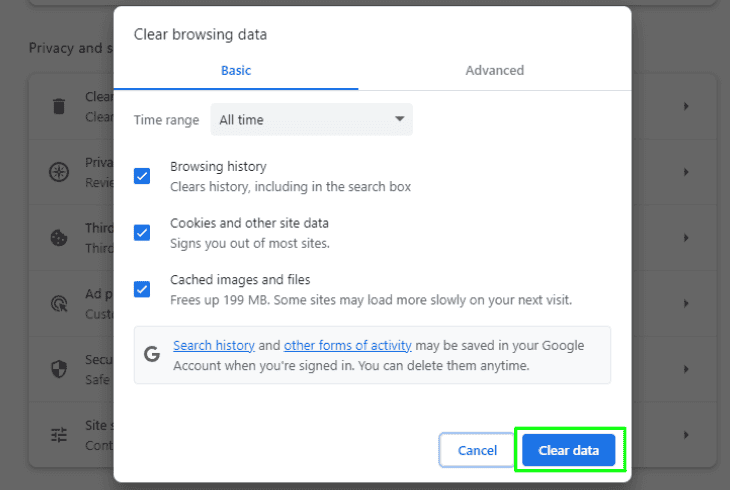
Task: Click the Privacy Guide compass icon
Action: 59,171
